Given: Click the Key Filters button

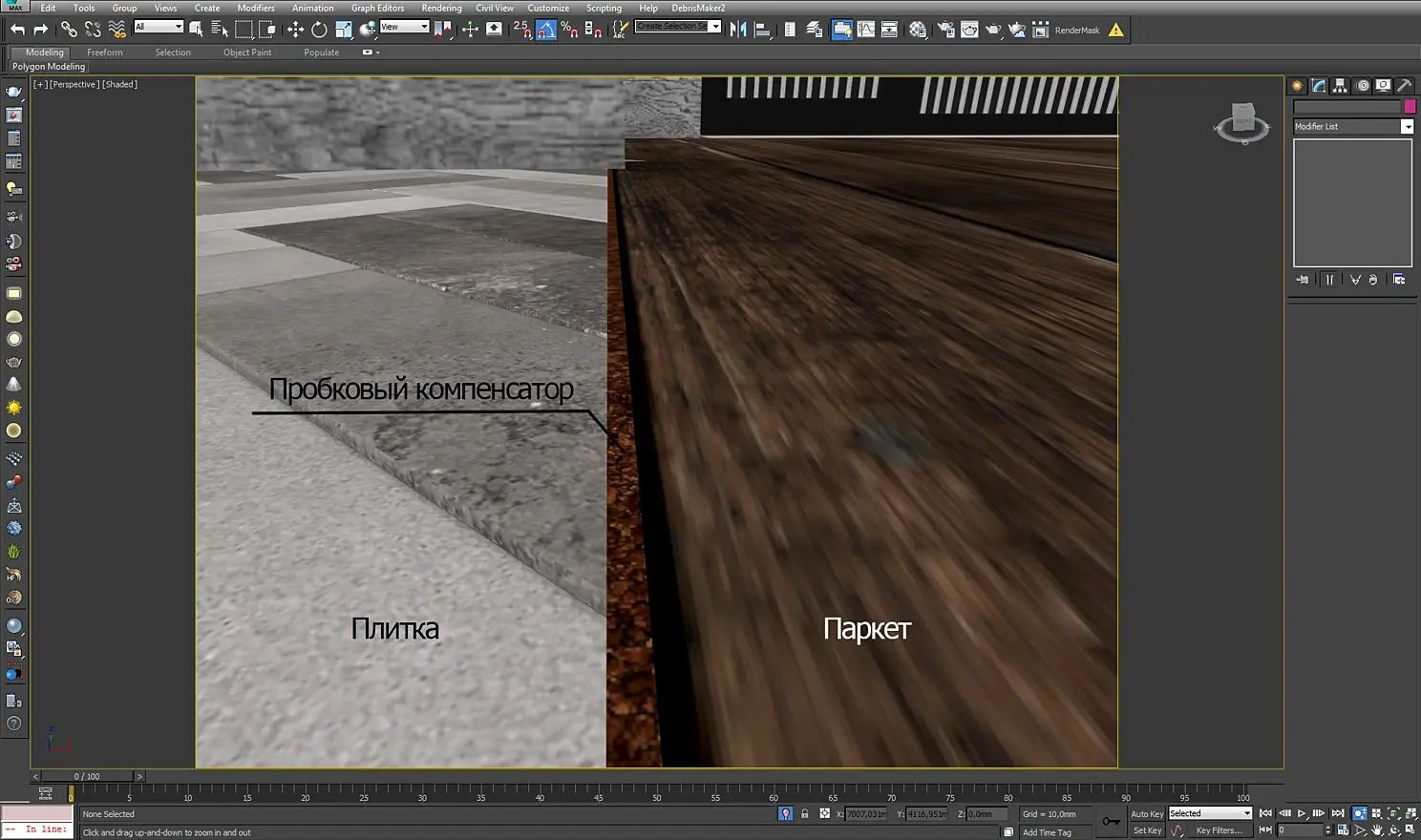Looking at the screenshot, I should [1220, 830].
